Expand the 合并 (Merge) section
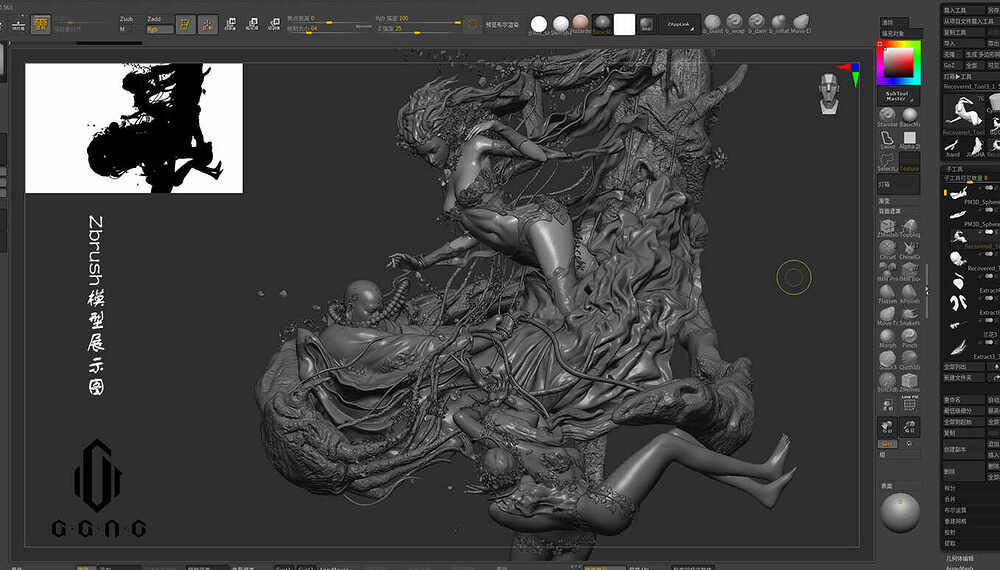 [950, 499]
